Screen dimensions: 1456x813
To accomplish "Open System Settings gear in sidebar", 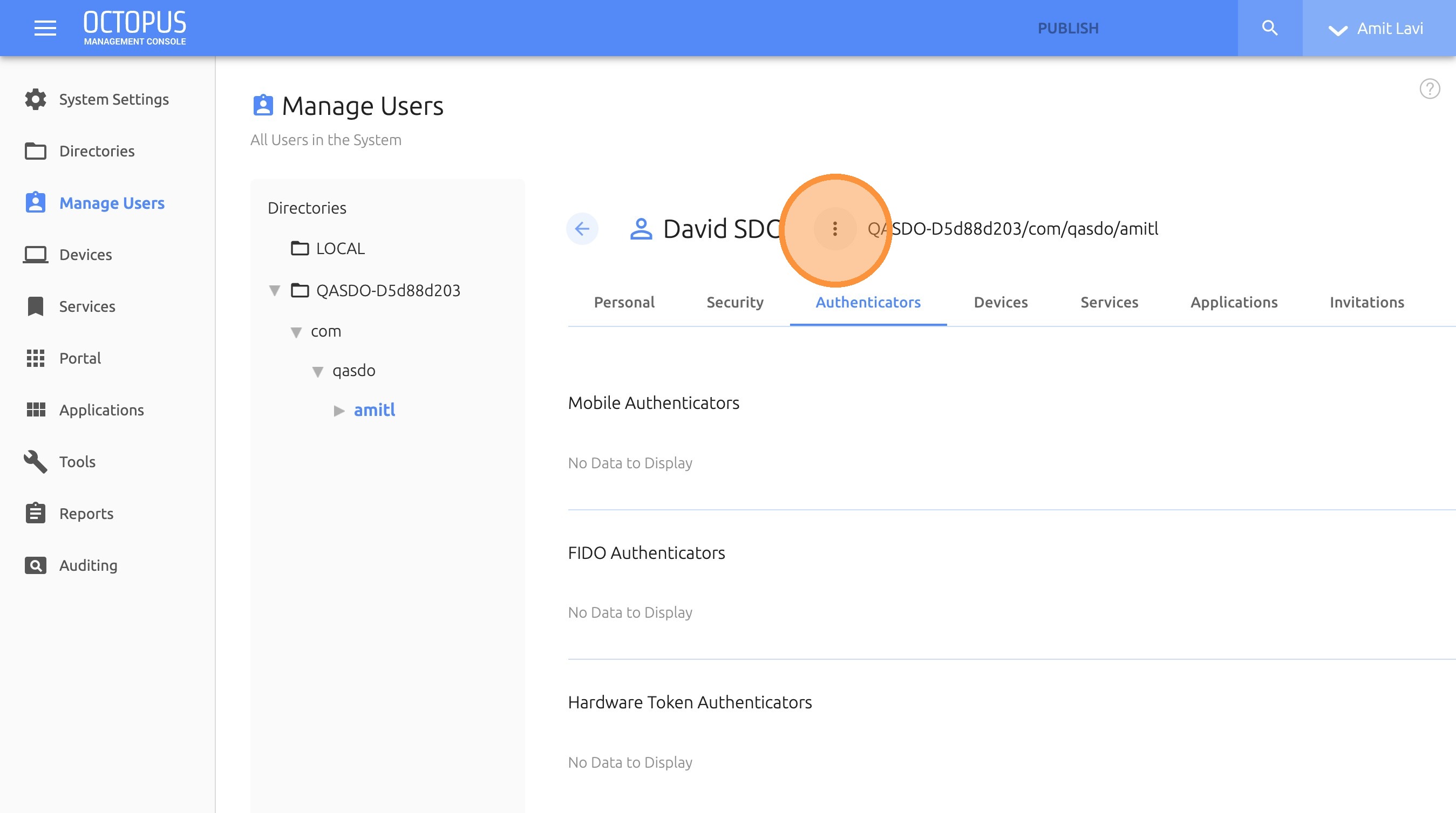I will tap(36, 99).
